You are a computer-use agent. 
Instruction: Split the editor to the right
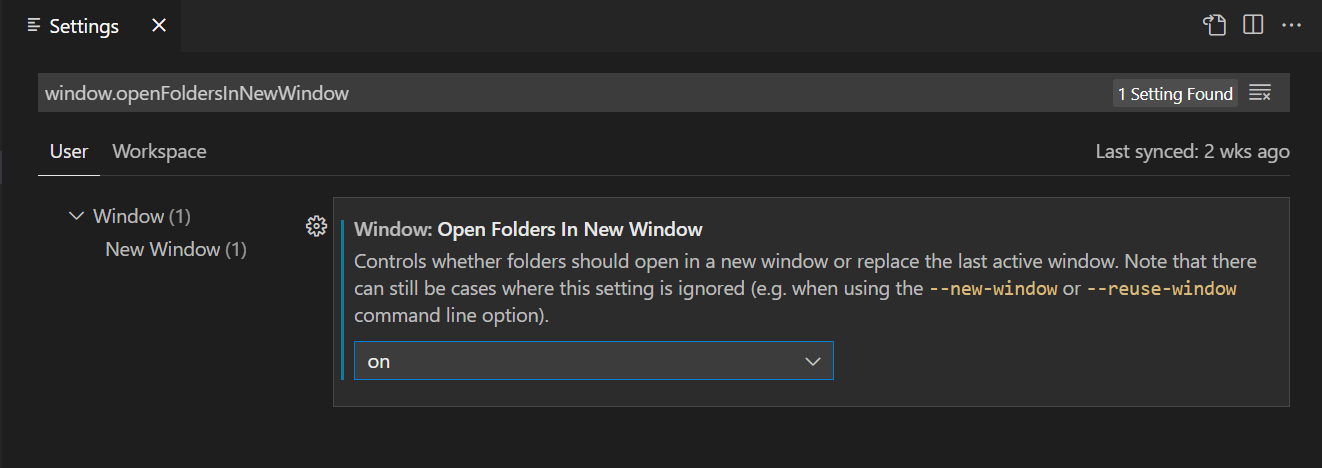click(x=1253, y=25)
